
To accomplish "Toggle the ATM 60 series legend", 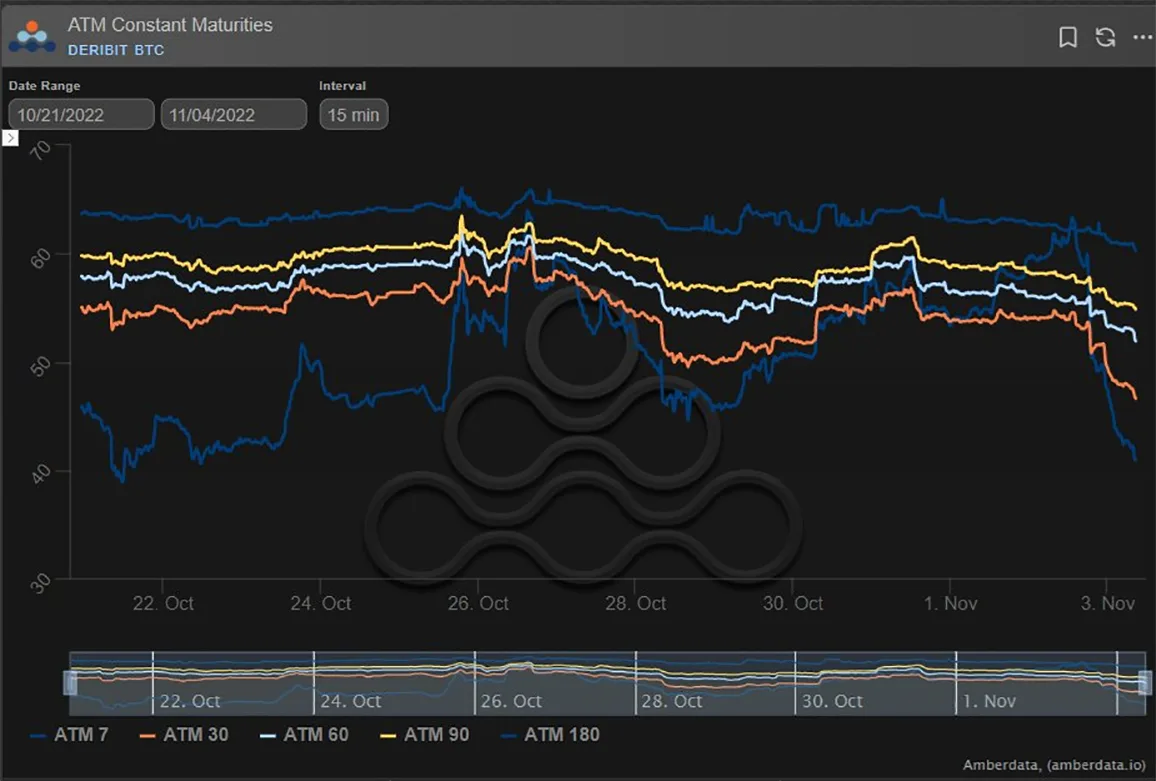I will 304,735.
